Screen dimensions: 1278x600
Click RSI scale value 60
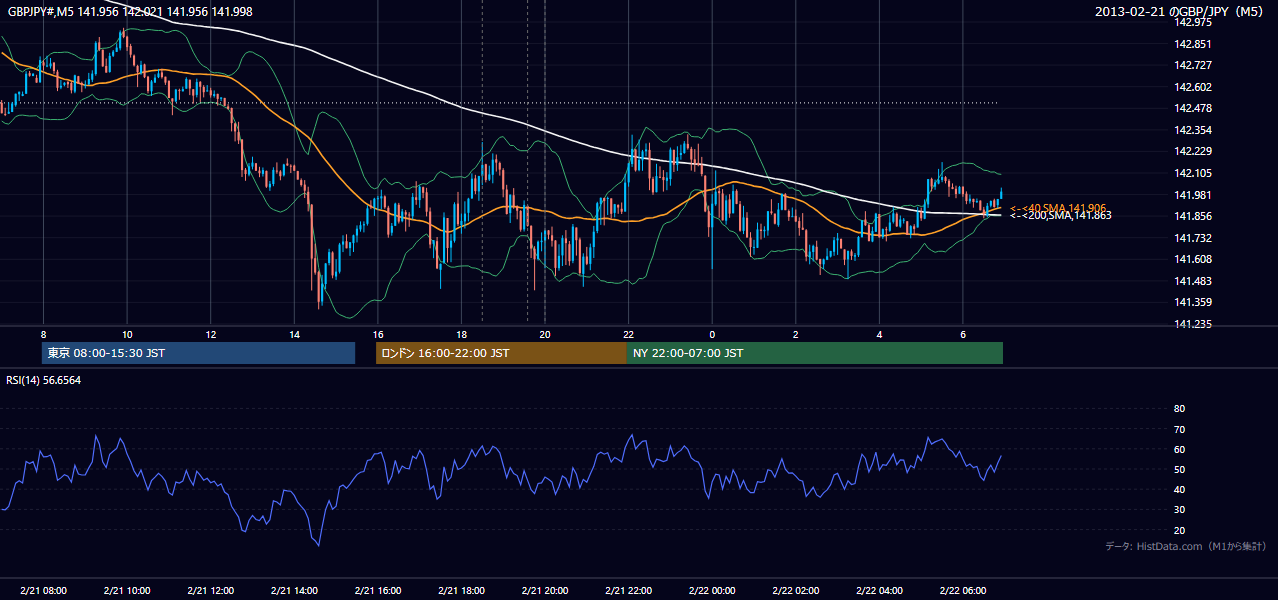[1179, 449]
